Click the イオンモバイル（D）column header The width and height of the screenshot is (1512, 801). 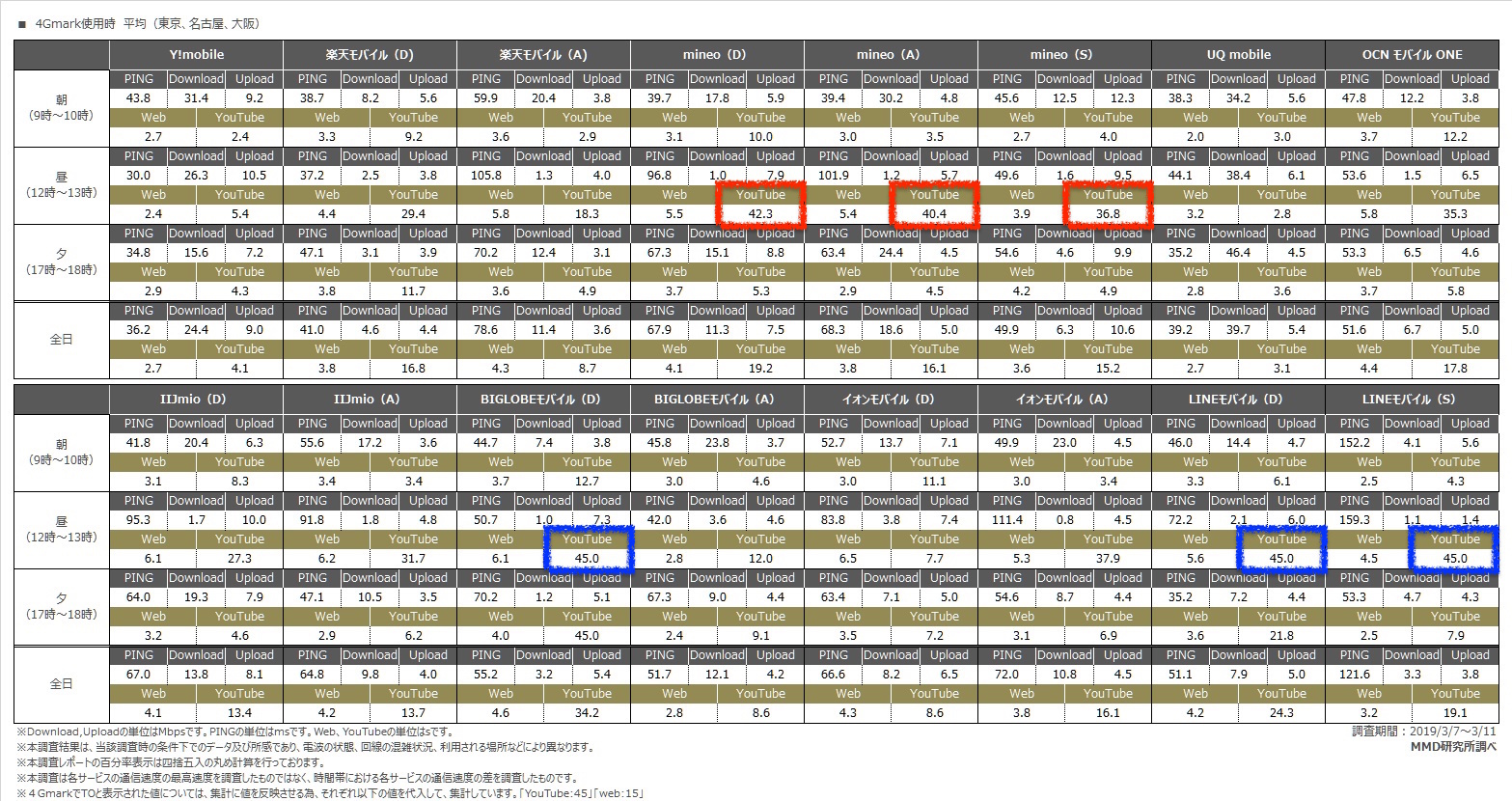891,400
